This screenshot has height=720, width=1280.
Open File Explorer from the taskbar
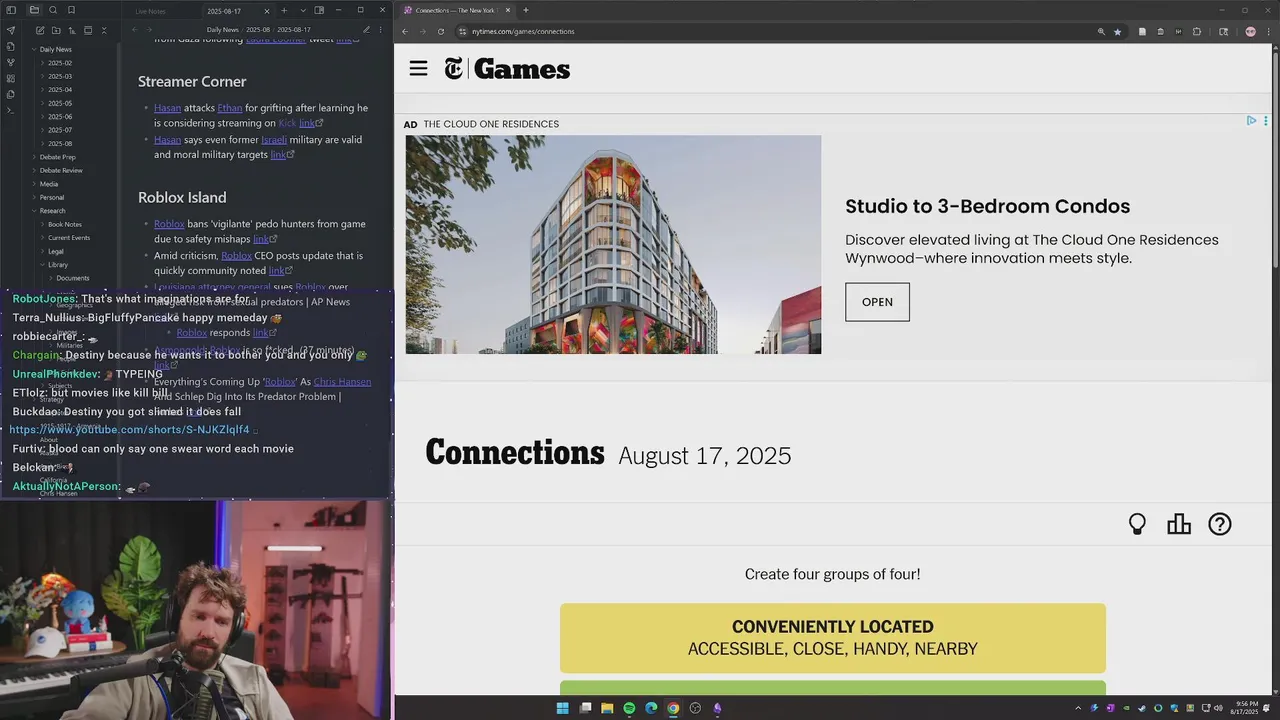[x=607, y=708]
